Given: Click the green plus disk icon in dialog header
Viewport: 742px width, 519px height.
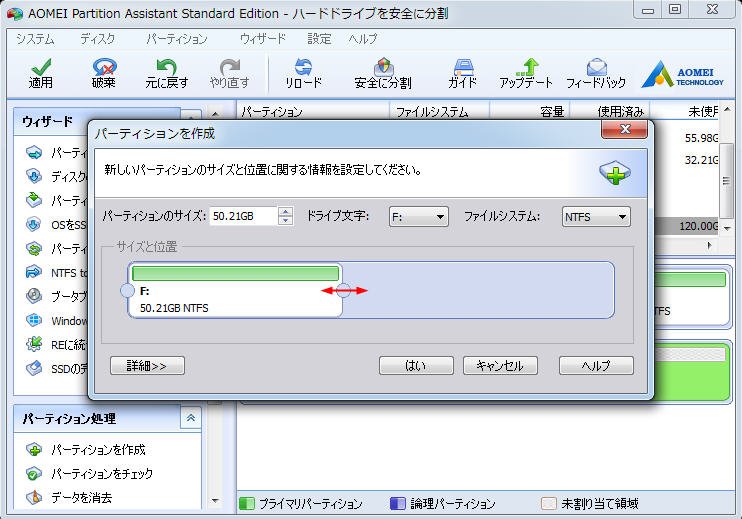Looking at the screenshot, I should tap(615, 173).
